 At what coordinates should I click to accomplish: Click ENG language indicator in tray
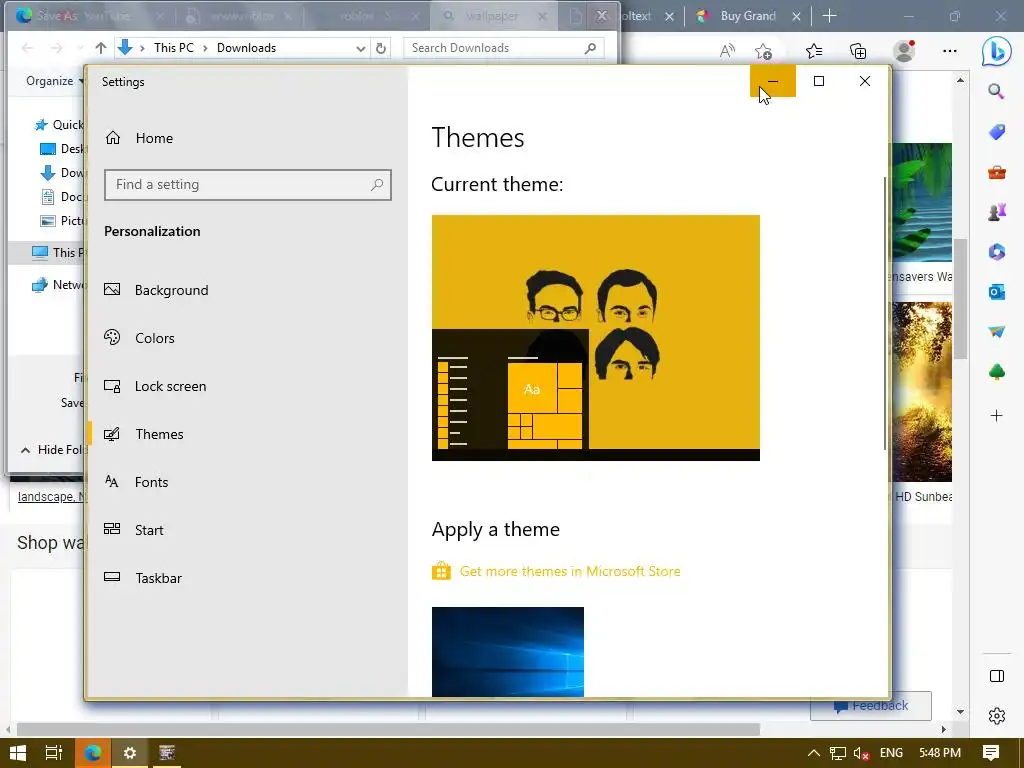891,753
